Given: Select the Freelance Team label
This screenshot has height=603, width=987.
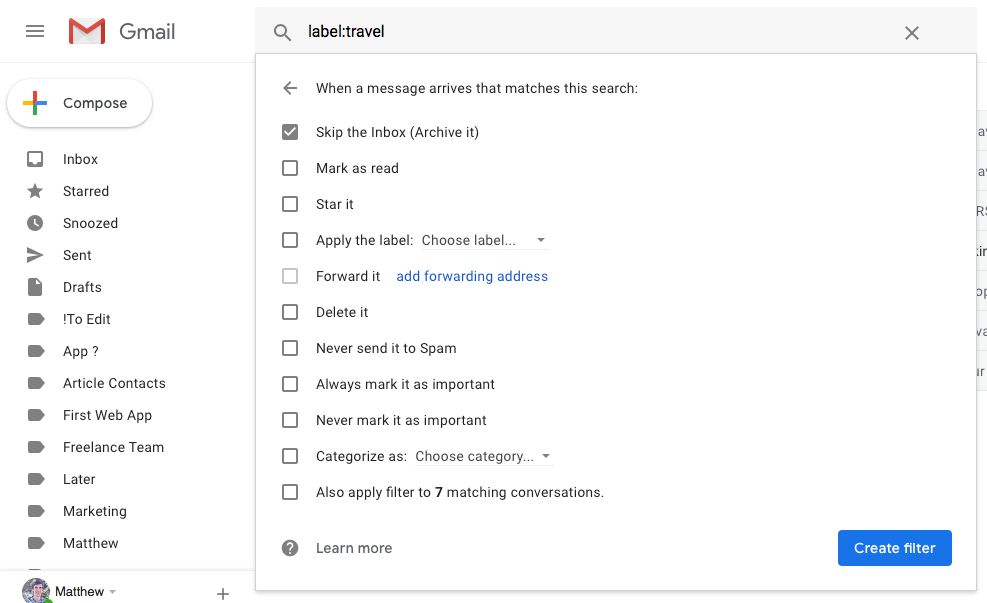Looking at the screenshot, I should tap(113, 447).
